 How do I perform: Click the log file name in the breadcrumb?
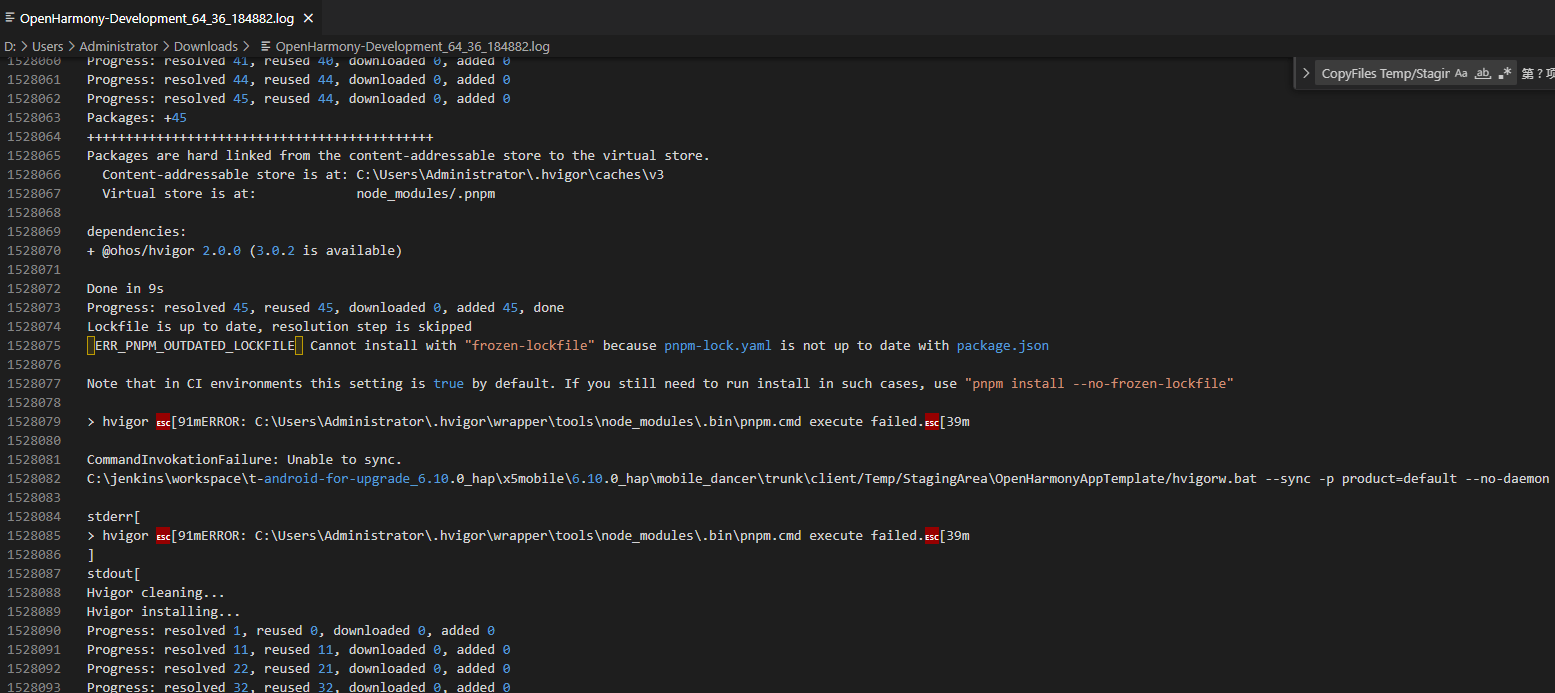coord(412,46)
